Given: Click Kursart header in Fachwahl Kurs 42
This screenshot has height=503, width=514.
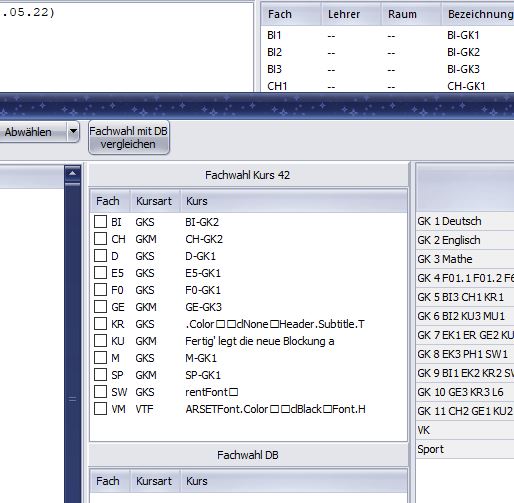Looking at the screenshot, I should 155,201.
